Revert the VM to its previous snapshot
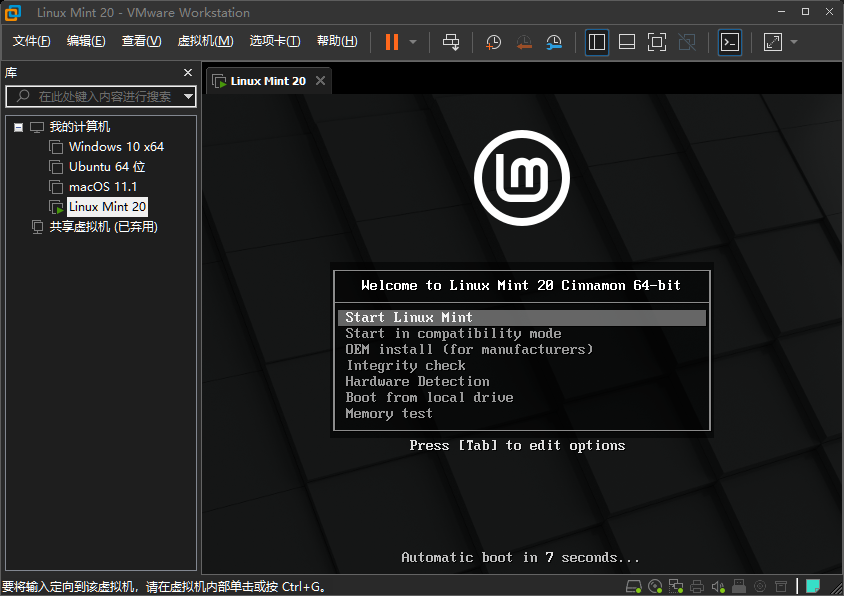The width and height of the screenshot is (844, 596). coord(524,42)
